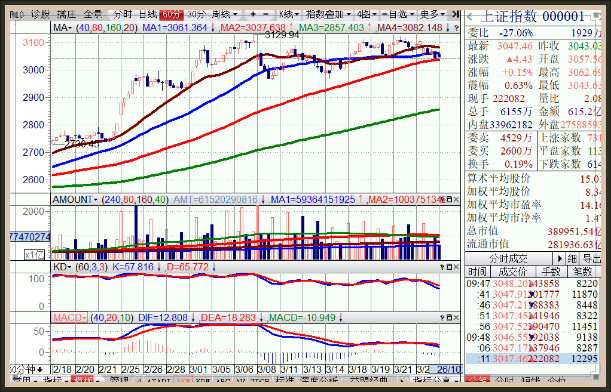Screen dimensions: 611x392
Task: Click the play arrow beside 分时成交
Action: pos(560,258)
